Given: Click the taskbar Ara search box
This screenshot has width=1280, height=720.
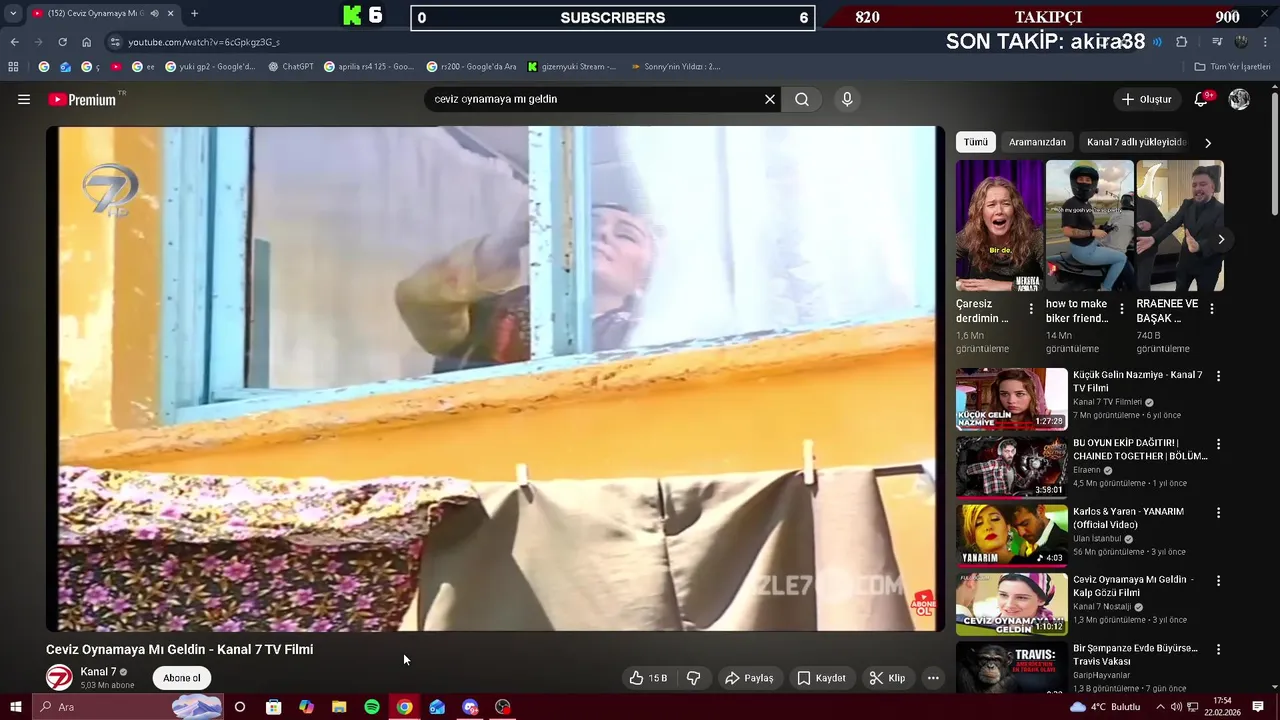Looking at the screenshot, I should pos(127,707).
